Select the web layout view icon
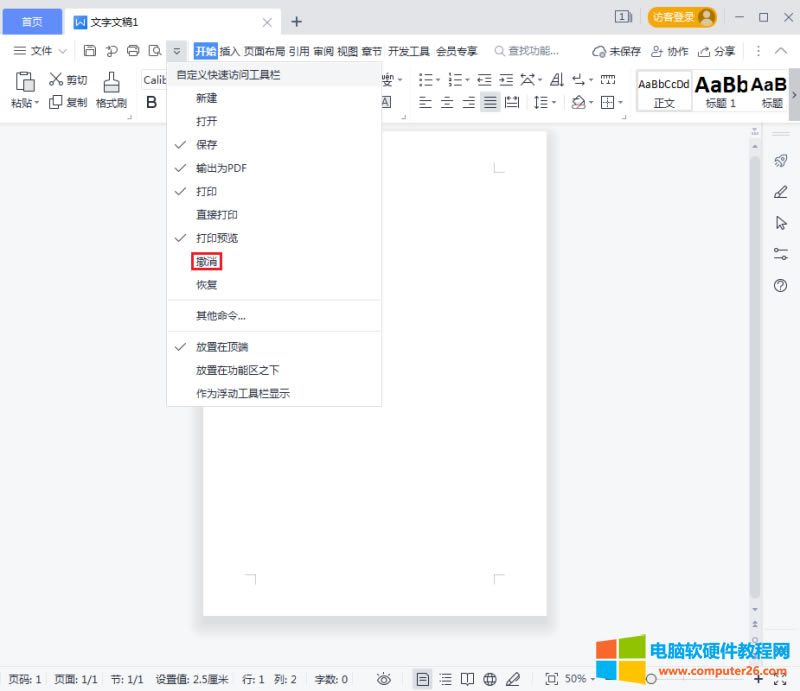Screen dimensions: 800x691 490,678
